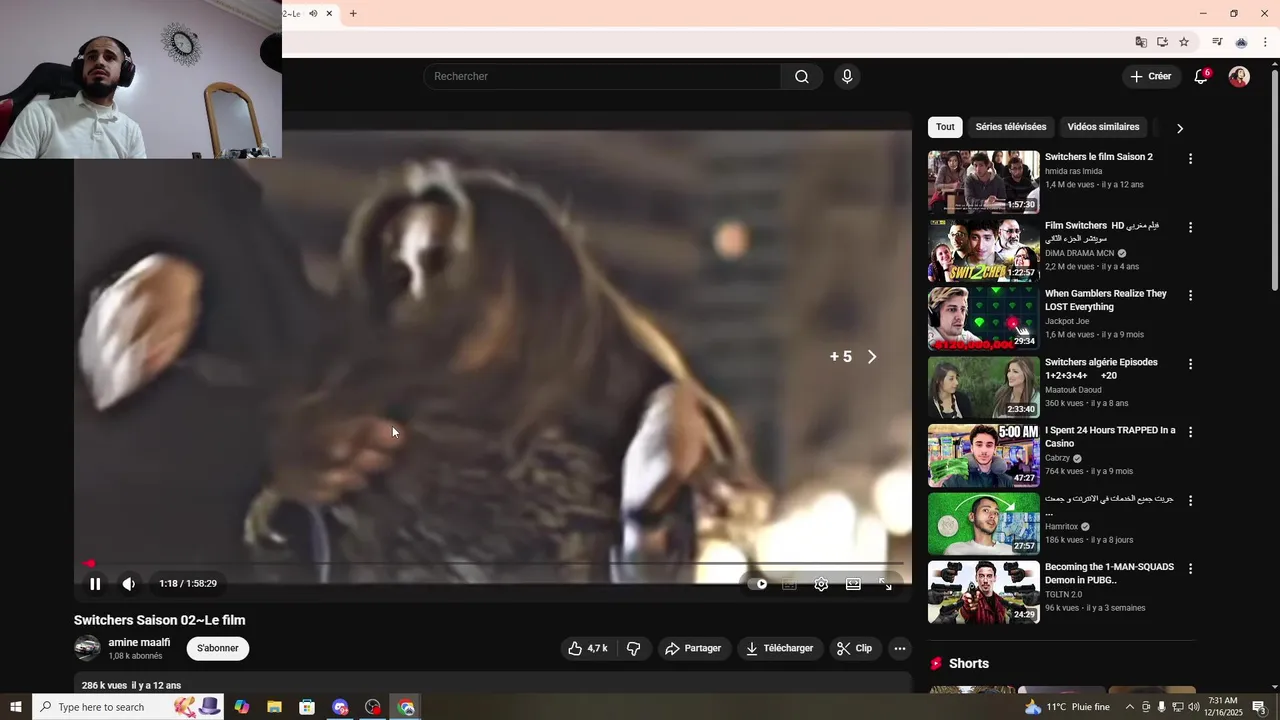Seek on the video progress bar
The image size is (1280, 720).
(x=493, y=564)
